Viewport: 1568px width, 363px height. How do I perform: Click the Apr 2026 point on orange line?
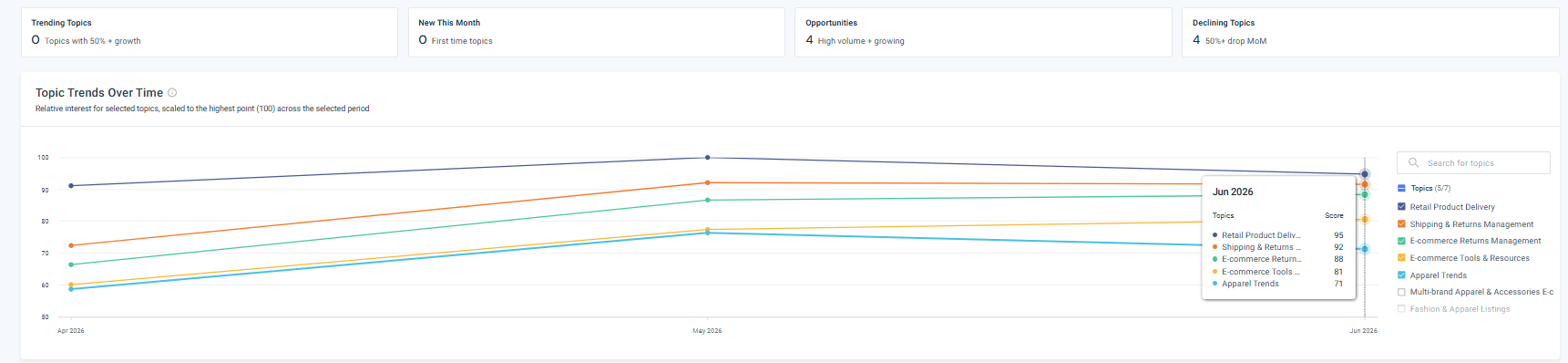coord(71,245)
